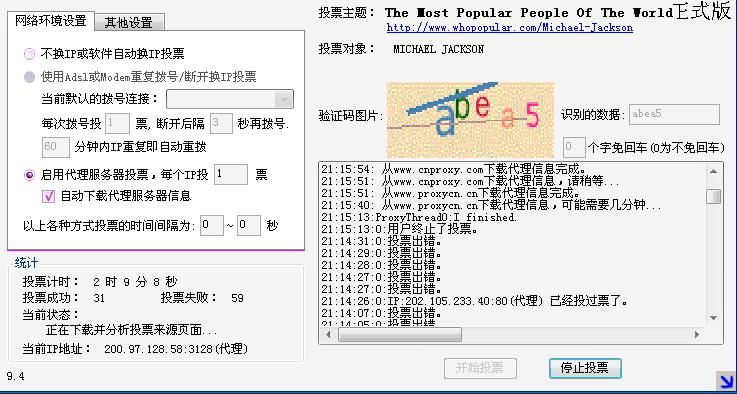The width and height of the screenshot is (737, 394).
Task: Click the captcha image abea5
Action: point(470,120)
